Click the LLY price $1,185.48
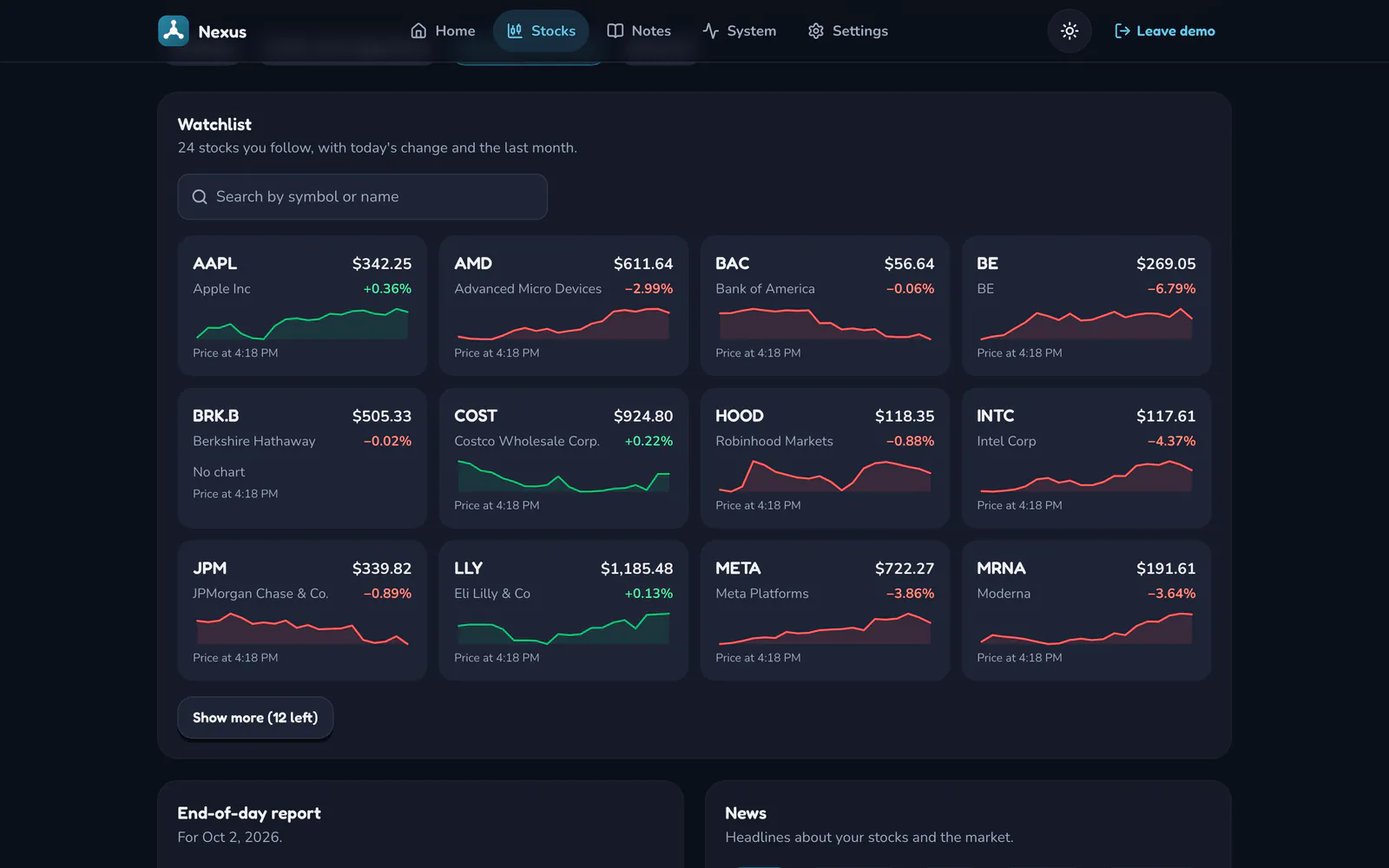Image resolution: width=1389 pixels, height=868 pixels. pyautogui.click(x=636, y=569)
